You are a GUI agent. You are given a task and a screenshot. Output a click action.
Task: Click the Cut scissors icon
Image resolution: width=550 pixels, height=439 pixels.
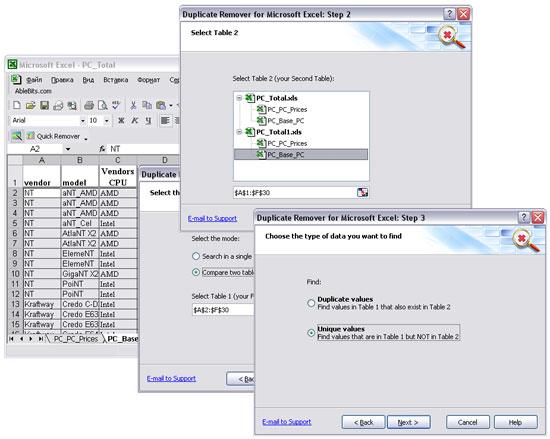(x=133, y=105)
